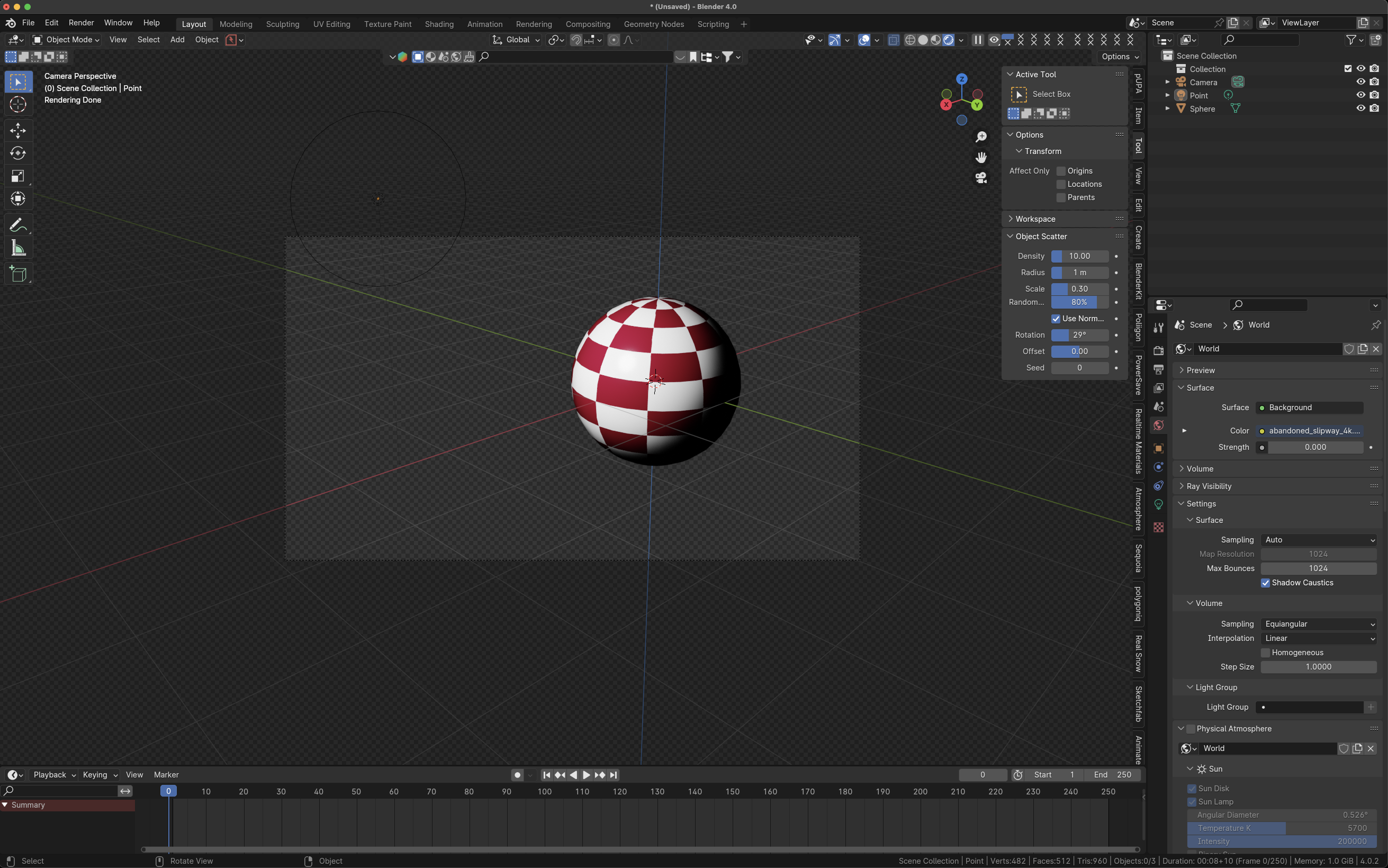Open the Object Data light properties icon
Image resolution: width=1388 pixels, height=868 pixels.
[1158, 504]
